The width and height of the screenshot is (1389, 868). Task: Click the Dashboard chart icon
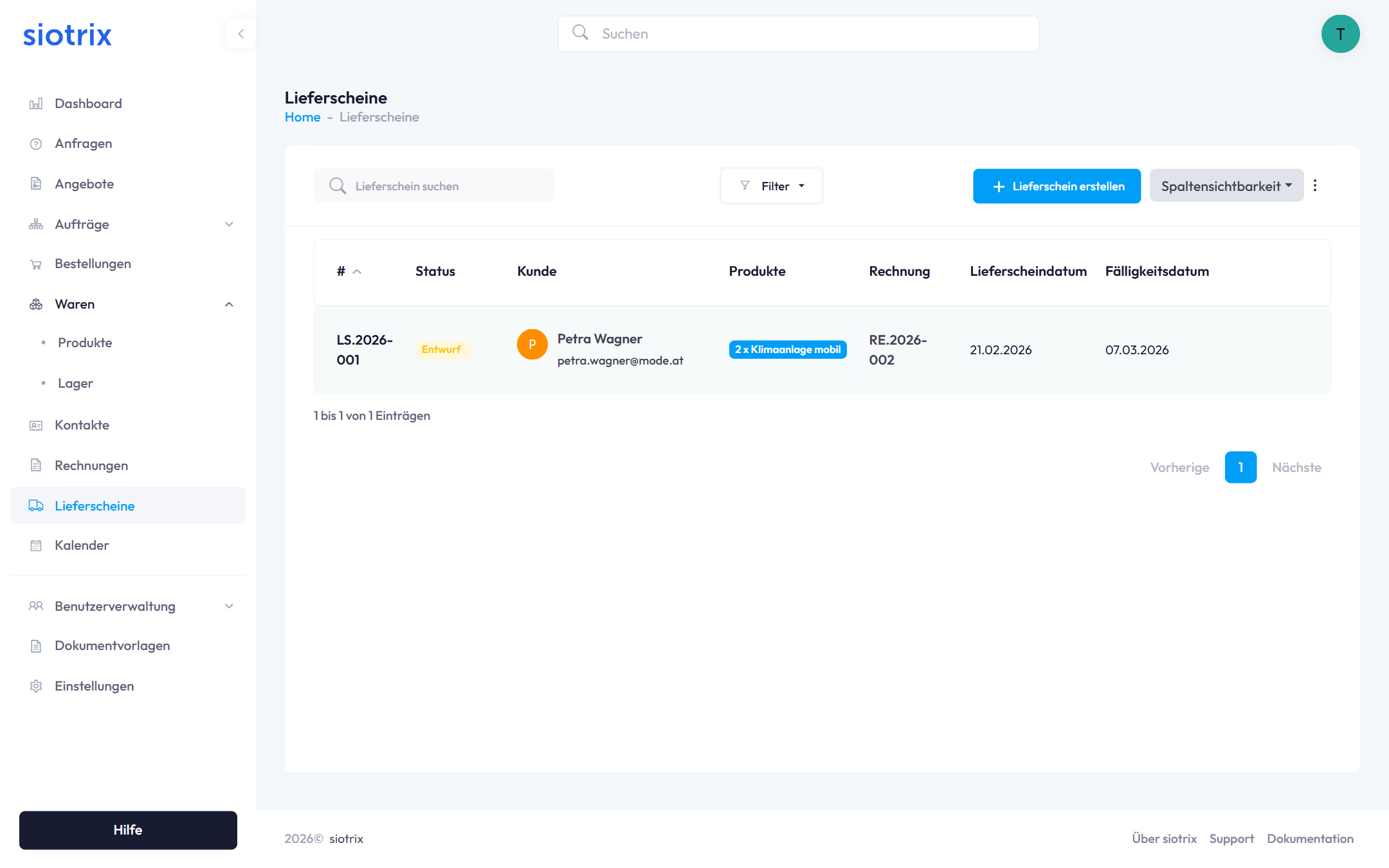[x=36, y=104]
